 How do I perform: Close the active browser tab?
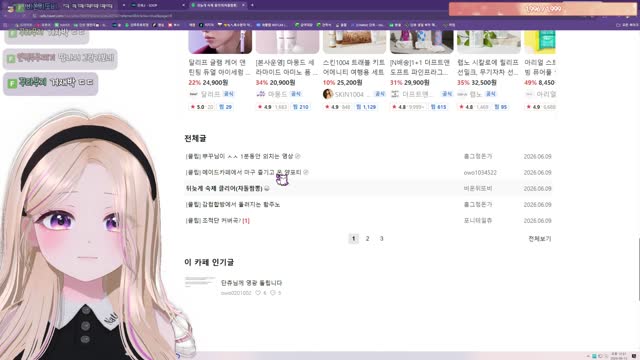point(243,5)
